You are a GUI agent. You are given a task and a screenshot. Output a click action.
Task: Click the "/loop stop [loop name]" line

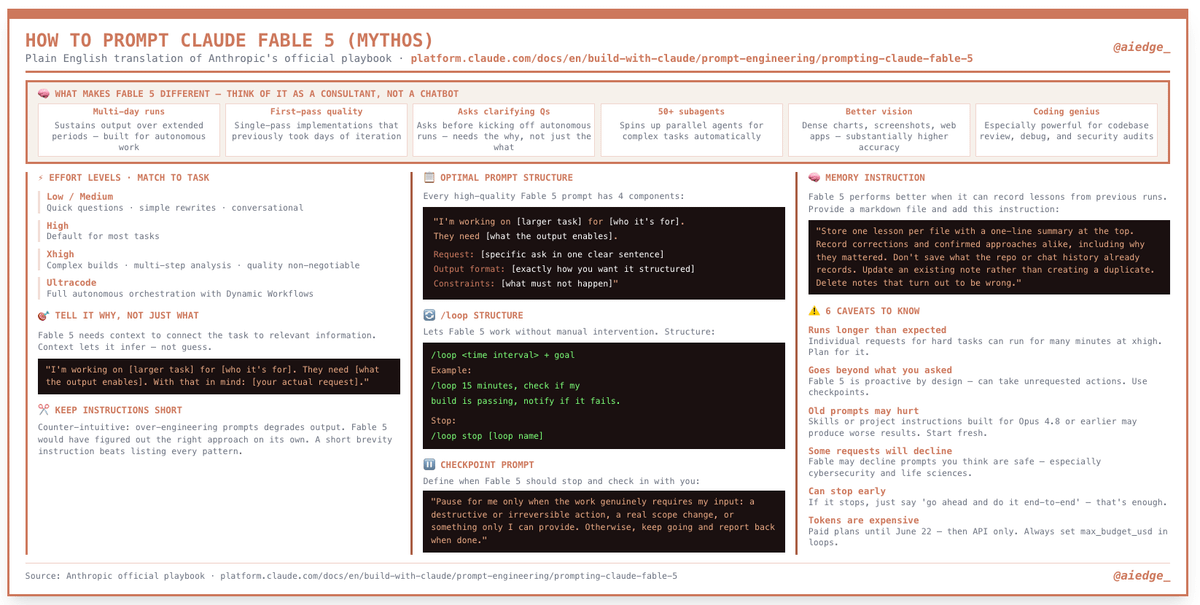click(487, 436)
